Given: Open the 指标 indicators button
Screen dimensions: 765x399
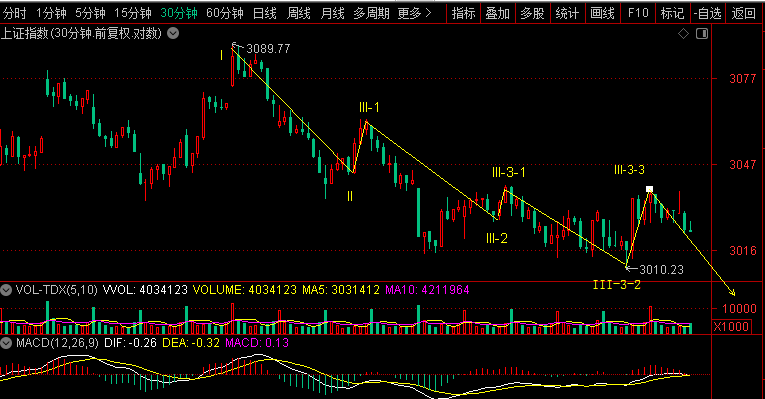Looking at the screenshot, I should click(x=463, y=13).
